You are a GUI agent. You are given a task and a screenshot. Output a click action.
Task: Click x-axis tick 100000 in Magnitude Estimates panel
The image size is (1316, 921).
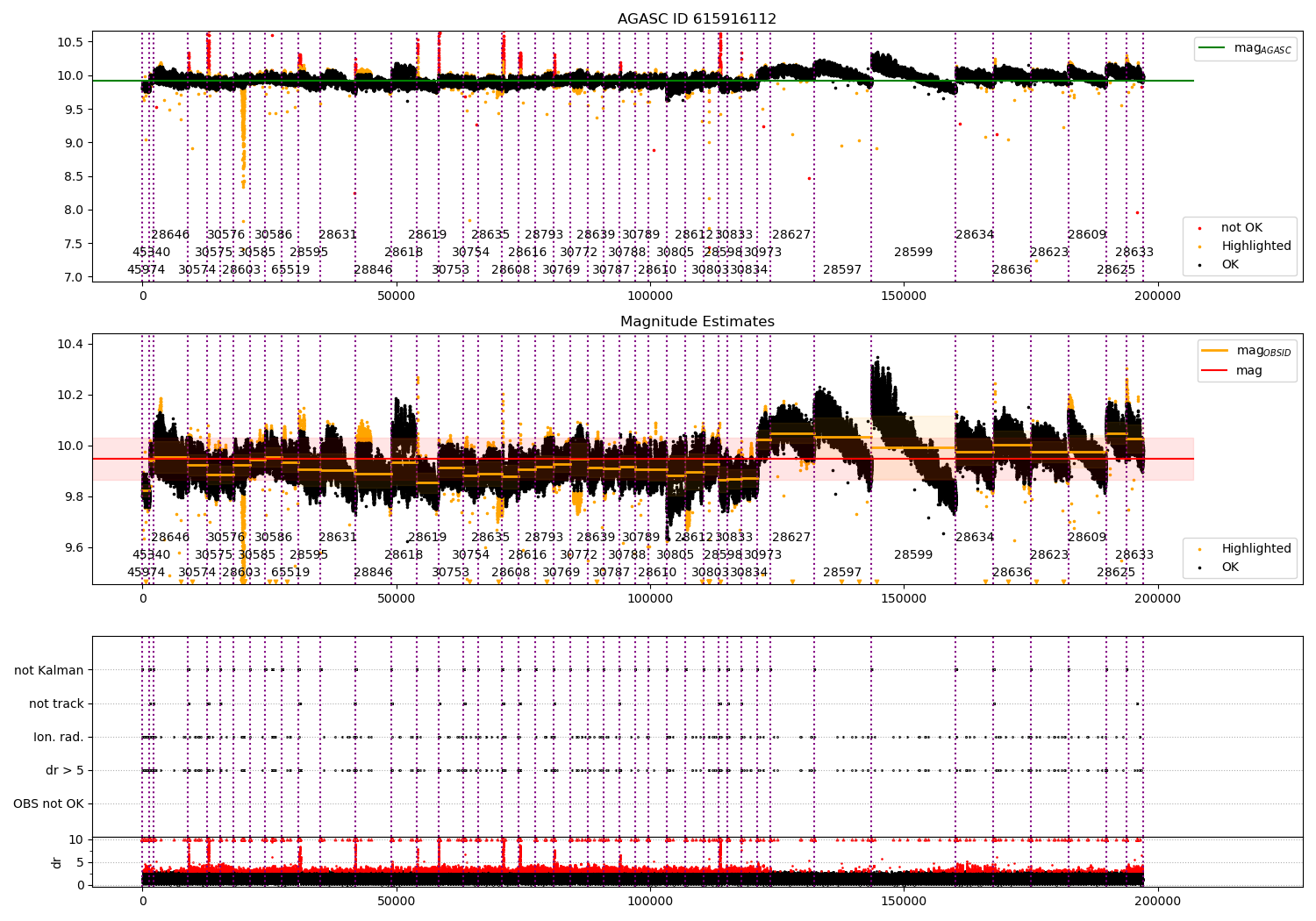(650, 599)
